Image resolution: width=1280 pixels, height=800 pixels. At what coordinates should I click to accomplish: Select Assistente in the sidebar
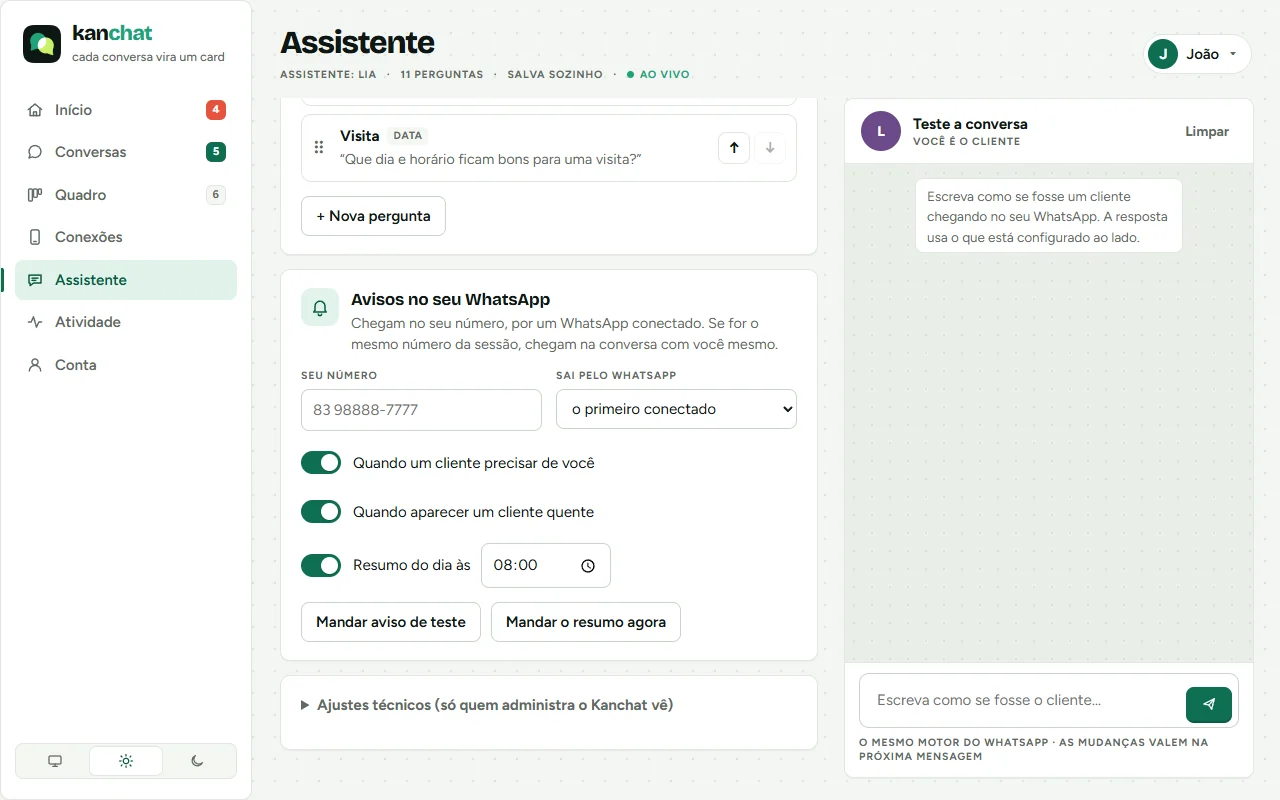tap(126, 280)
